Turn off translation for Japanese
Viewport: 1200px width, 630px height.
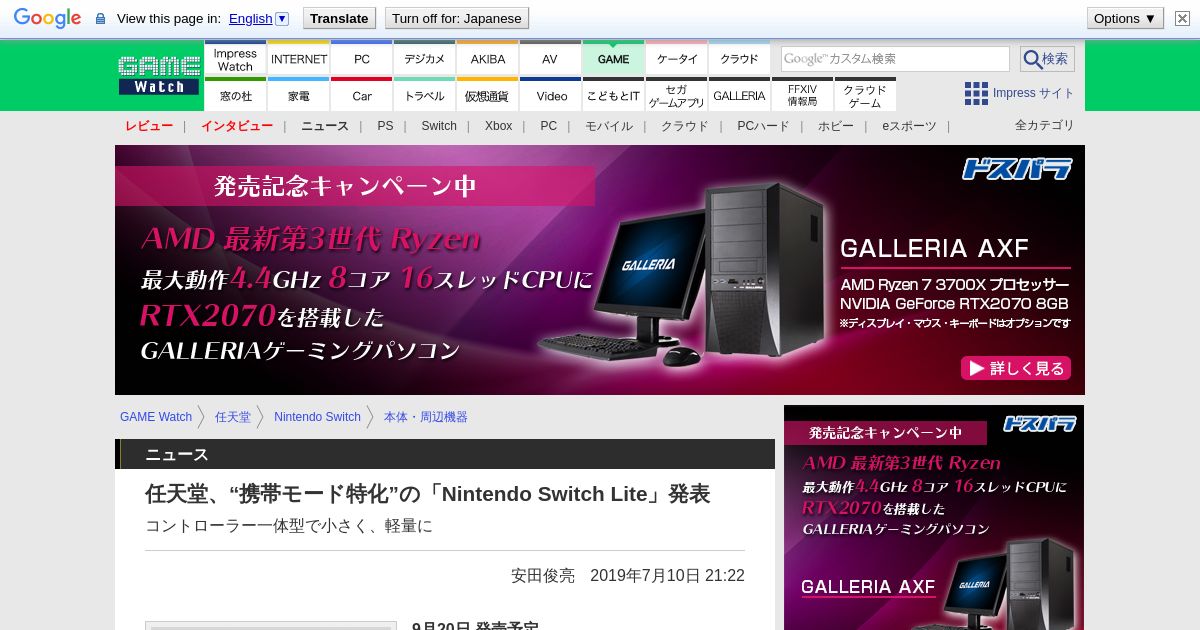tap(456, 18)
